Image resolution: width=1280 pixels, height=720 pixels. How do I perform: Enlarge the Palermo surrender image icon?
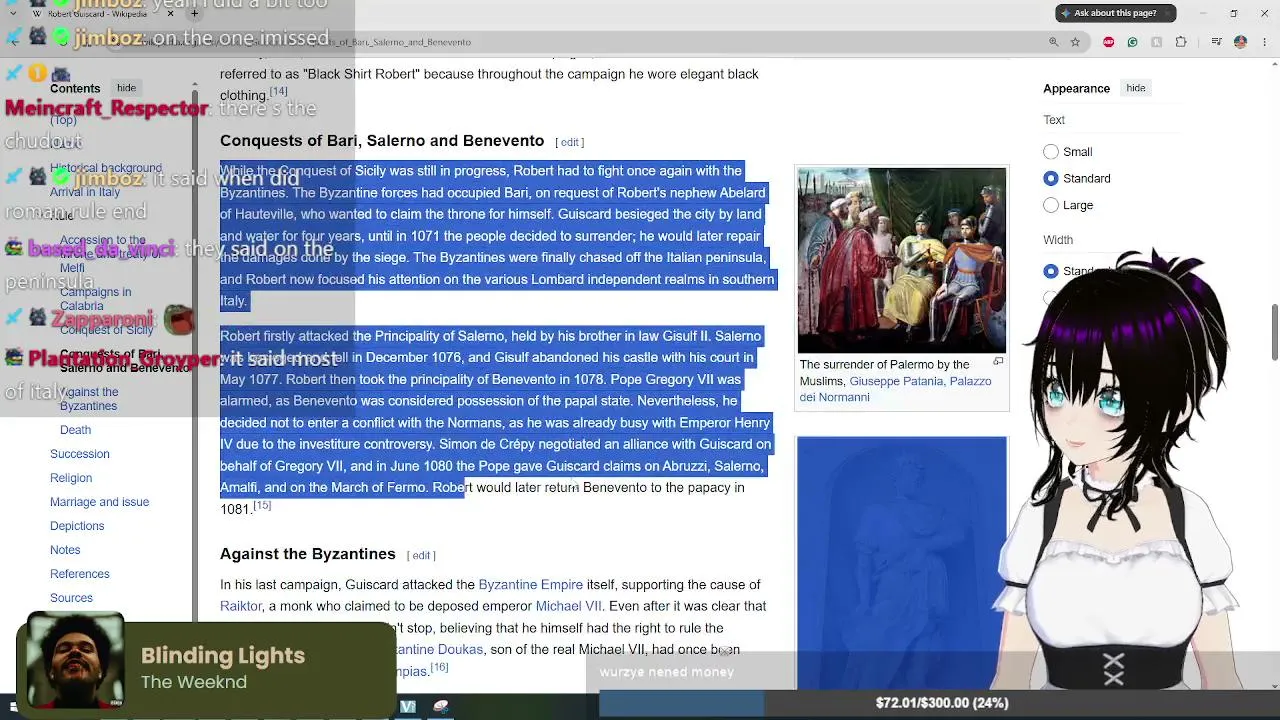pyautogui.click(x=998, y=362)
